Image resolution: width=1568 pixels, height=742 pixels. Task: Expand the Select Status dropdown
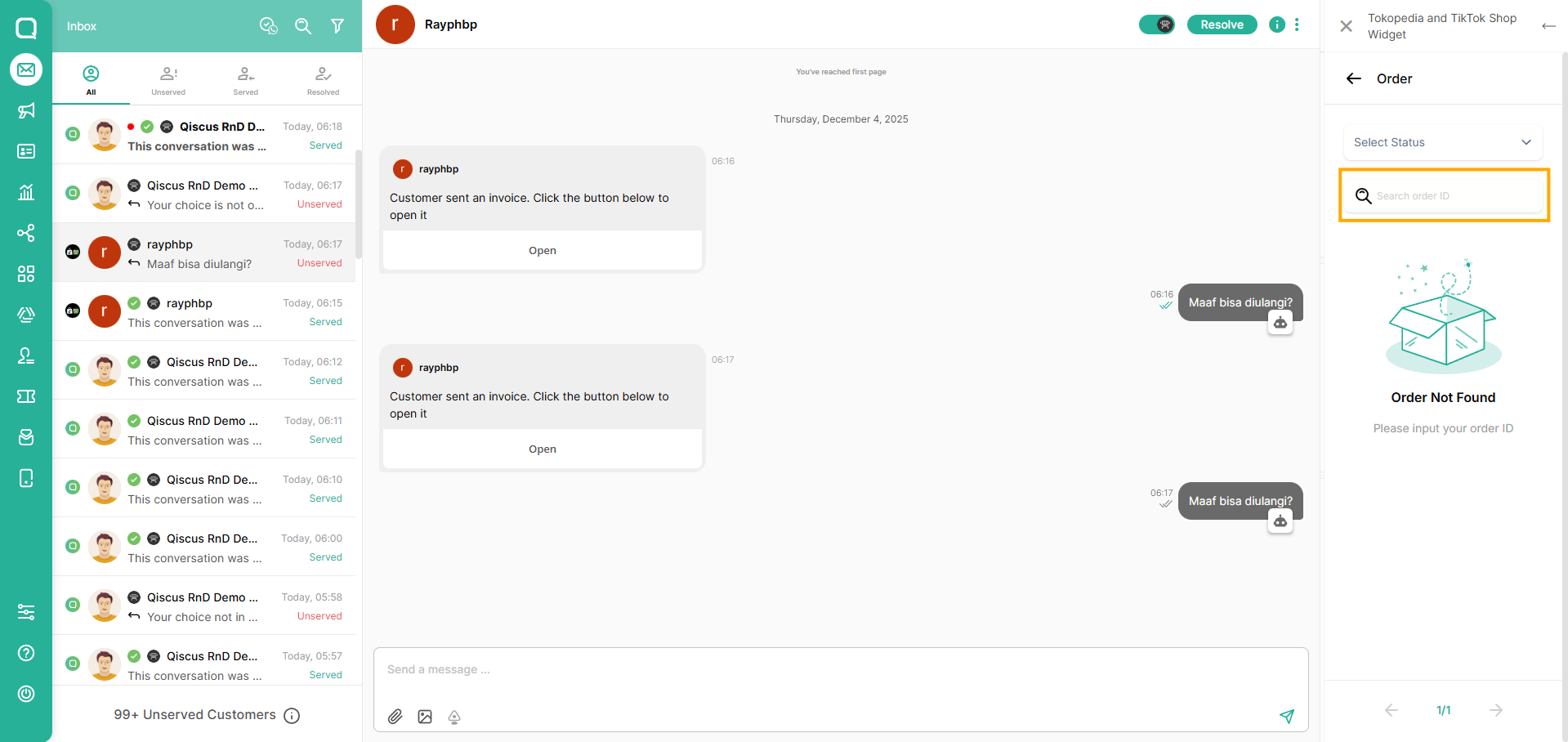pyautogui.click(x=1442, y=142)
